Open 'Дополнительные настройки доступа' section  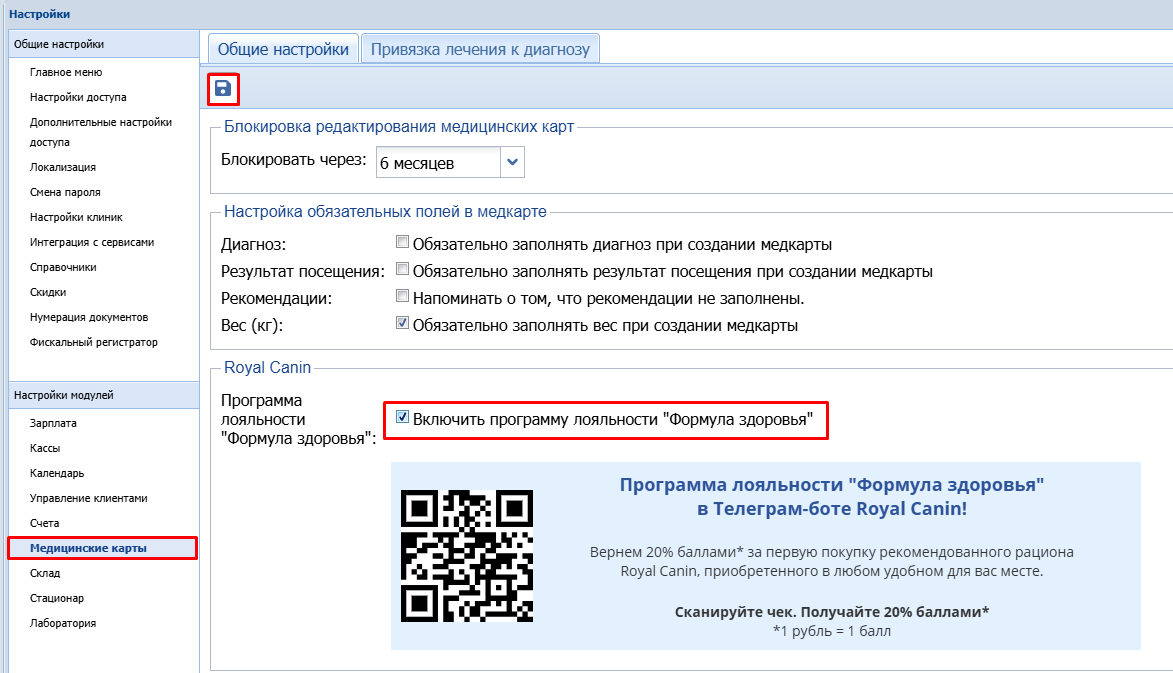click(101, 132)
